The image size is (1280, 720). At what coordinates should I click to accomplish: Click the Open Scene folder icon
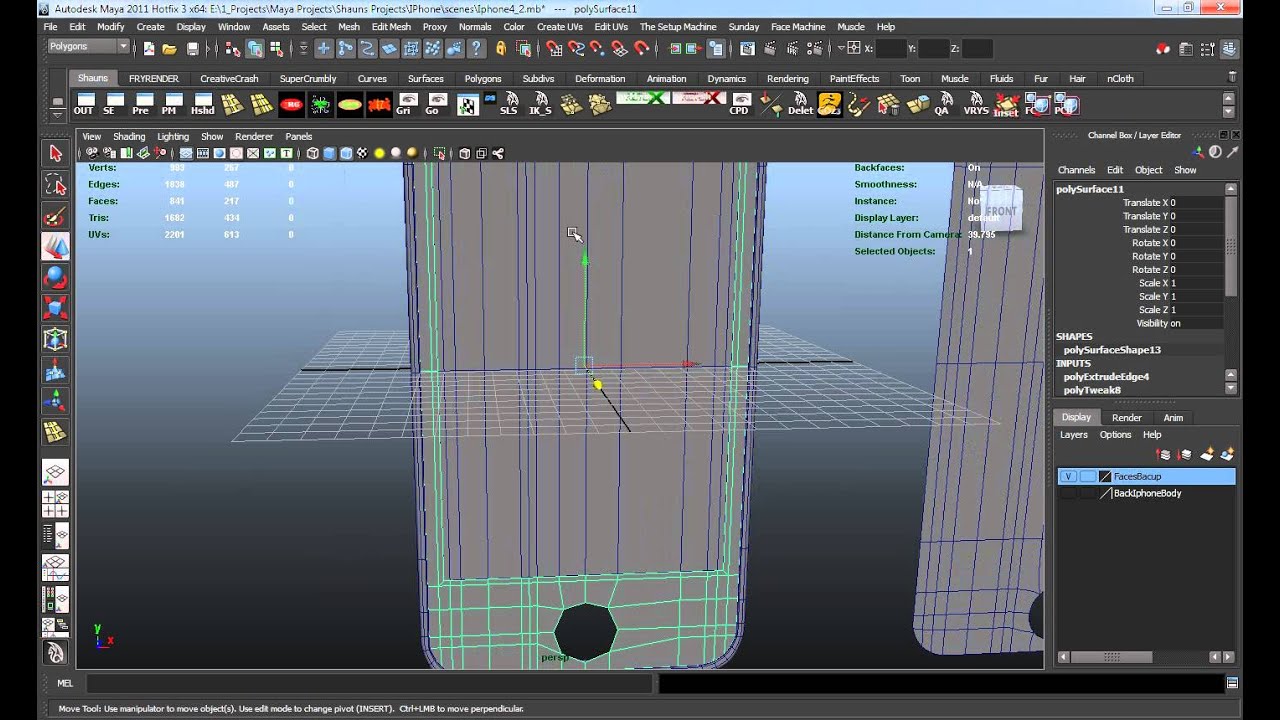click(170, 48)
